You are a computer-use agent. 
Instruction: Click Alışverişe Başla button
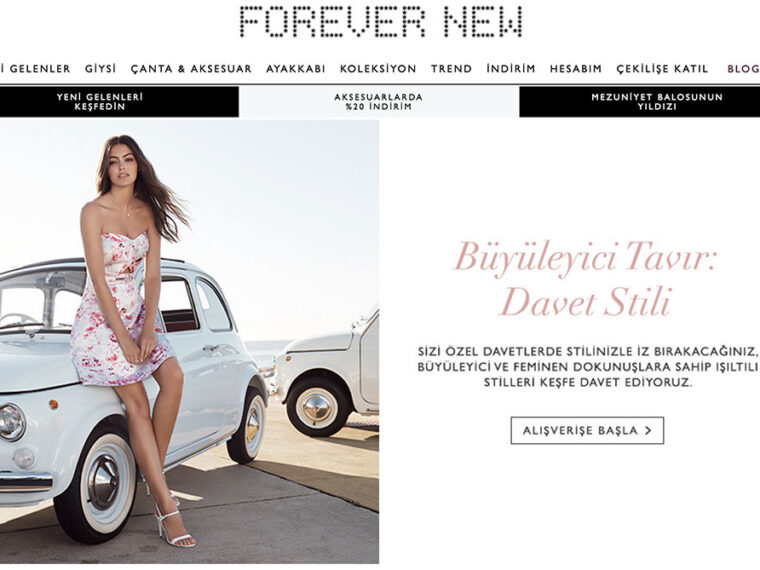587,430
